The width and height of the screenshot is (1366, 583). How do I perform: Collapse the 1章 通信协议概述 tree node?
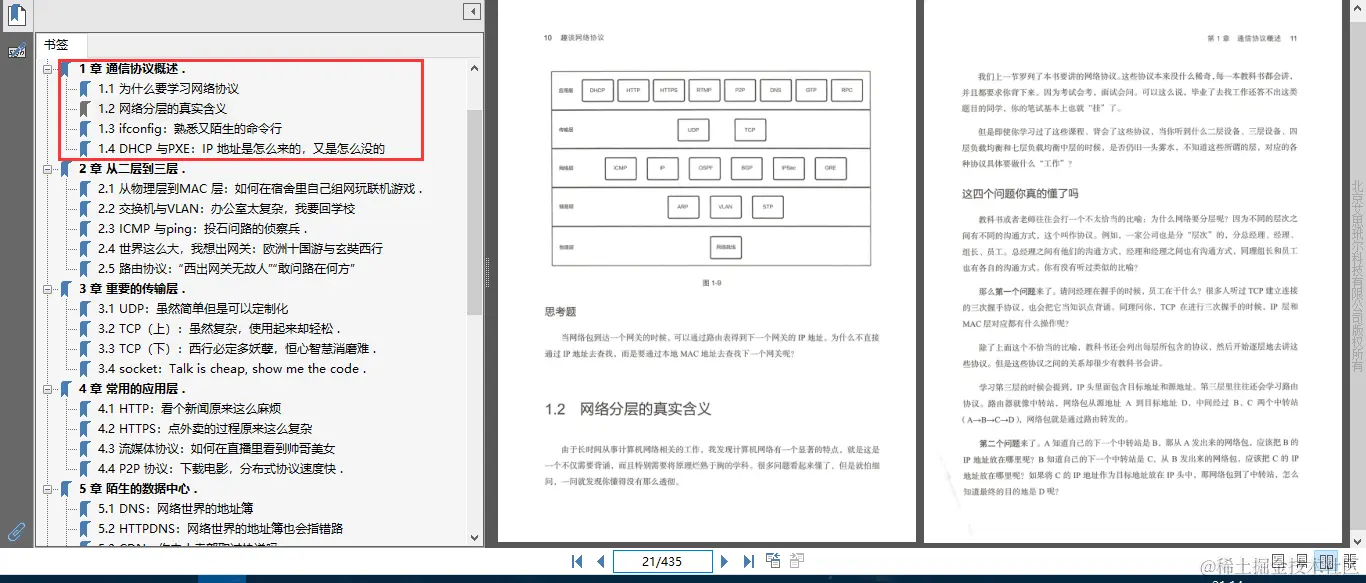tap(48, 69)
